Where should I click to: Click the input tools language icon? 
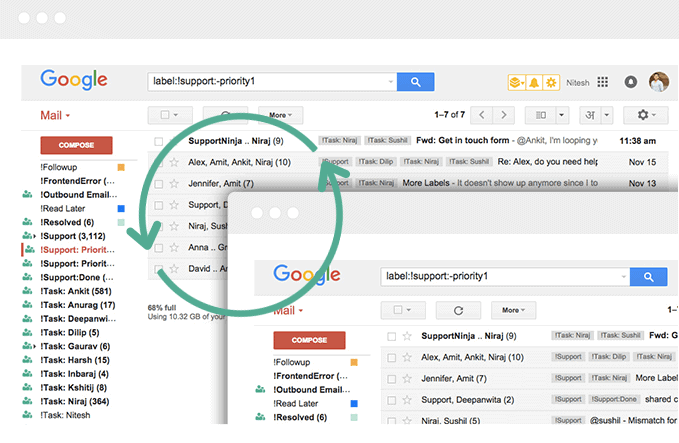pyautogui.click(x=590, y=115)
